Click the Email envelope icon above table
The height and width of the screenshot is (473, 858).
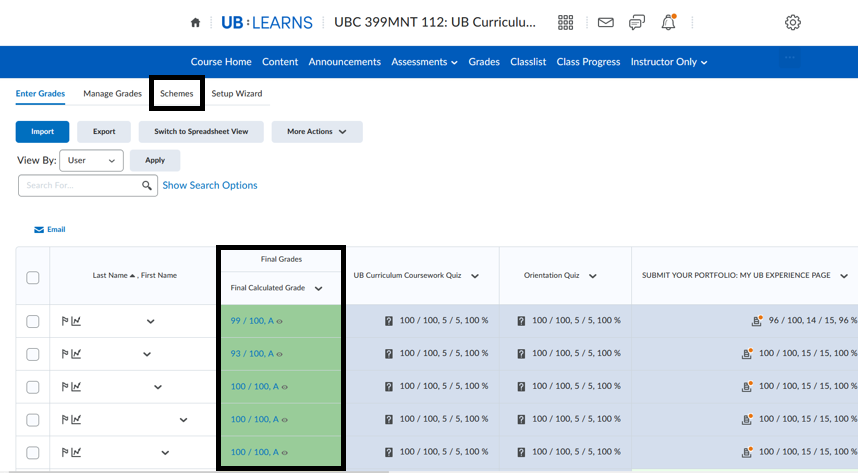[x=40, y=230]
